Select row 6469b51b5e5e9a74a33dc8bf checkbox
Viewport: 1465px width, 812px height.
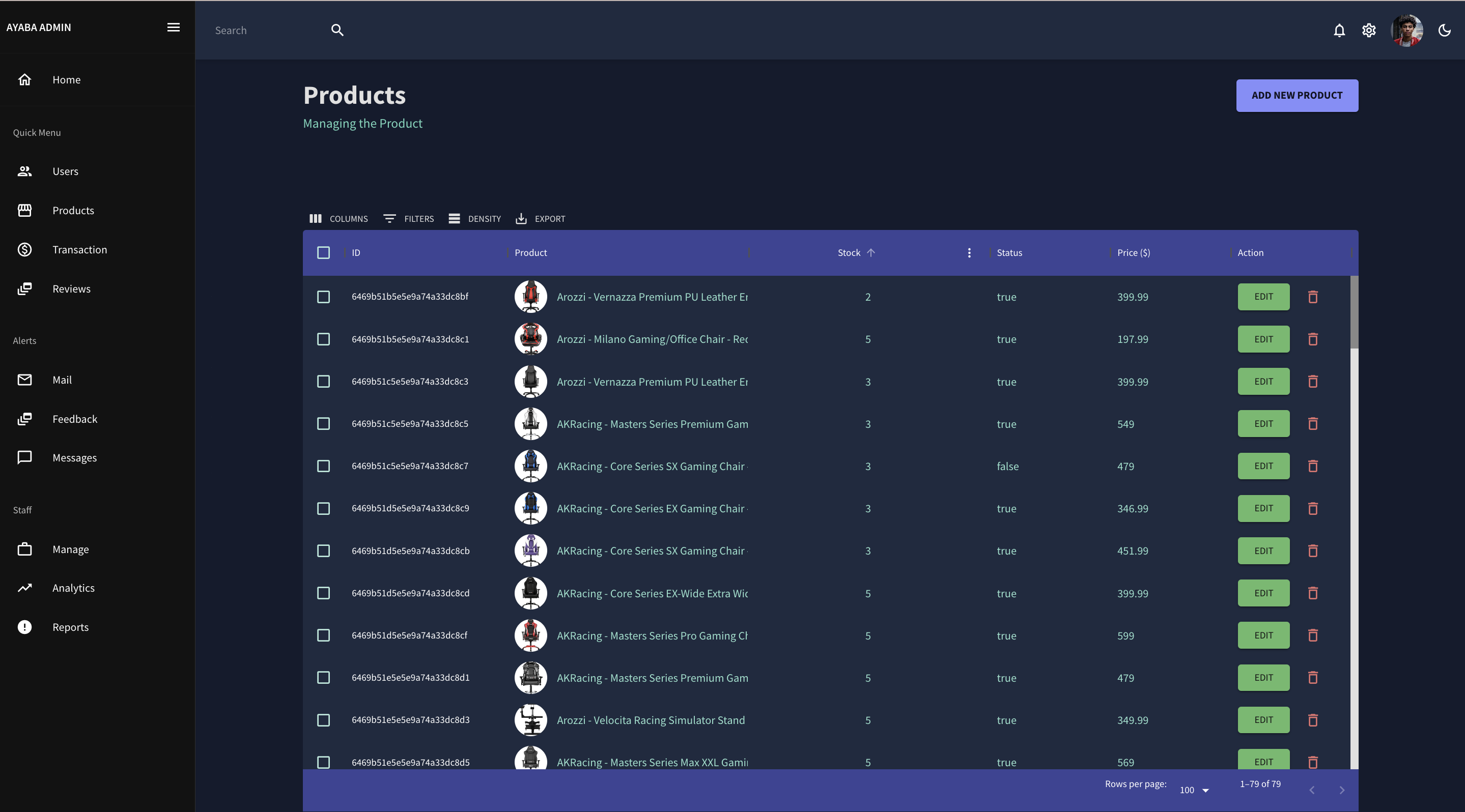coord(324,297)
